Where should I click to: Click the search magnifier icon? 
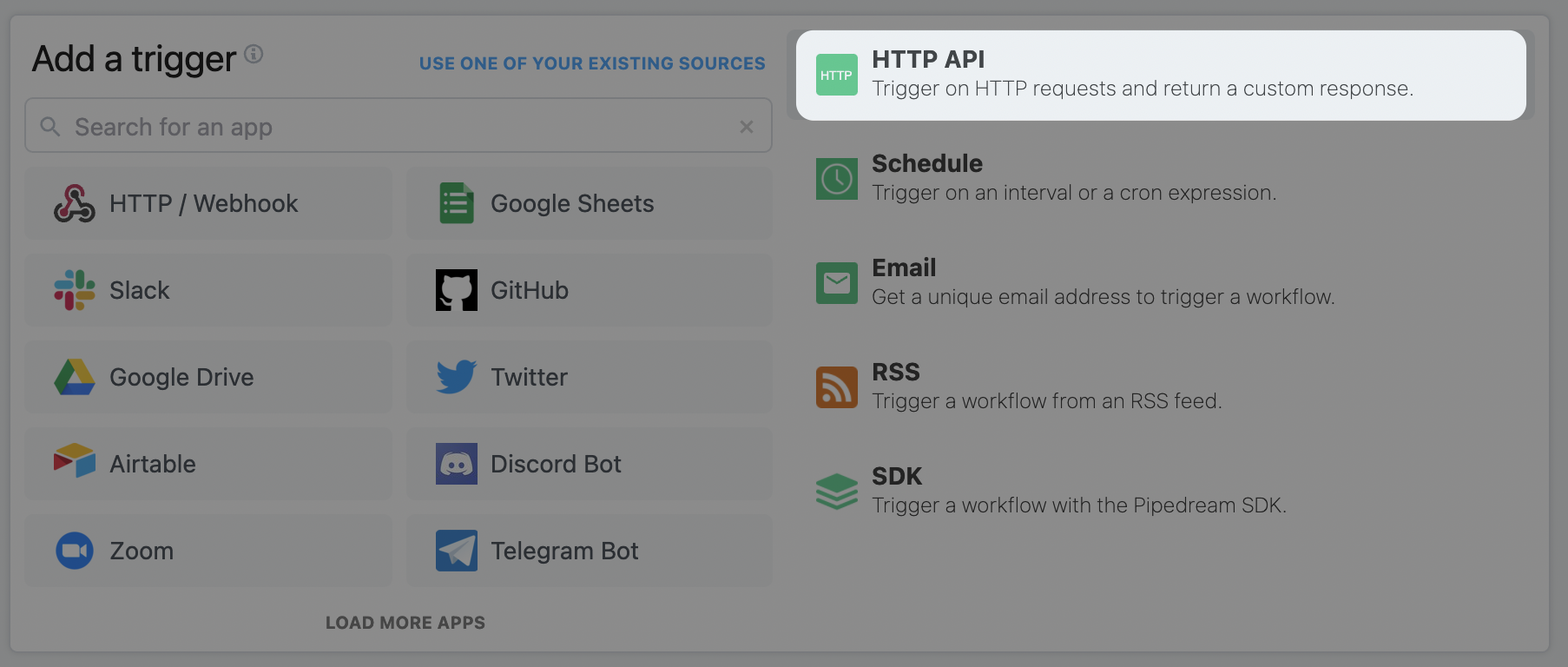point(50,127)
